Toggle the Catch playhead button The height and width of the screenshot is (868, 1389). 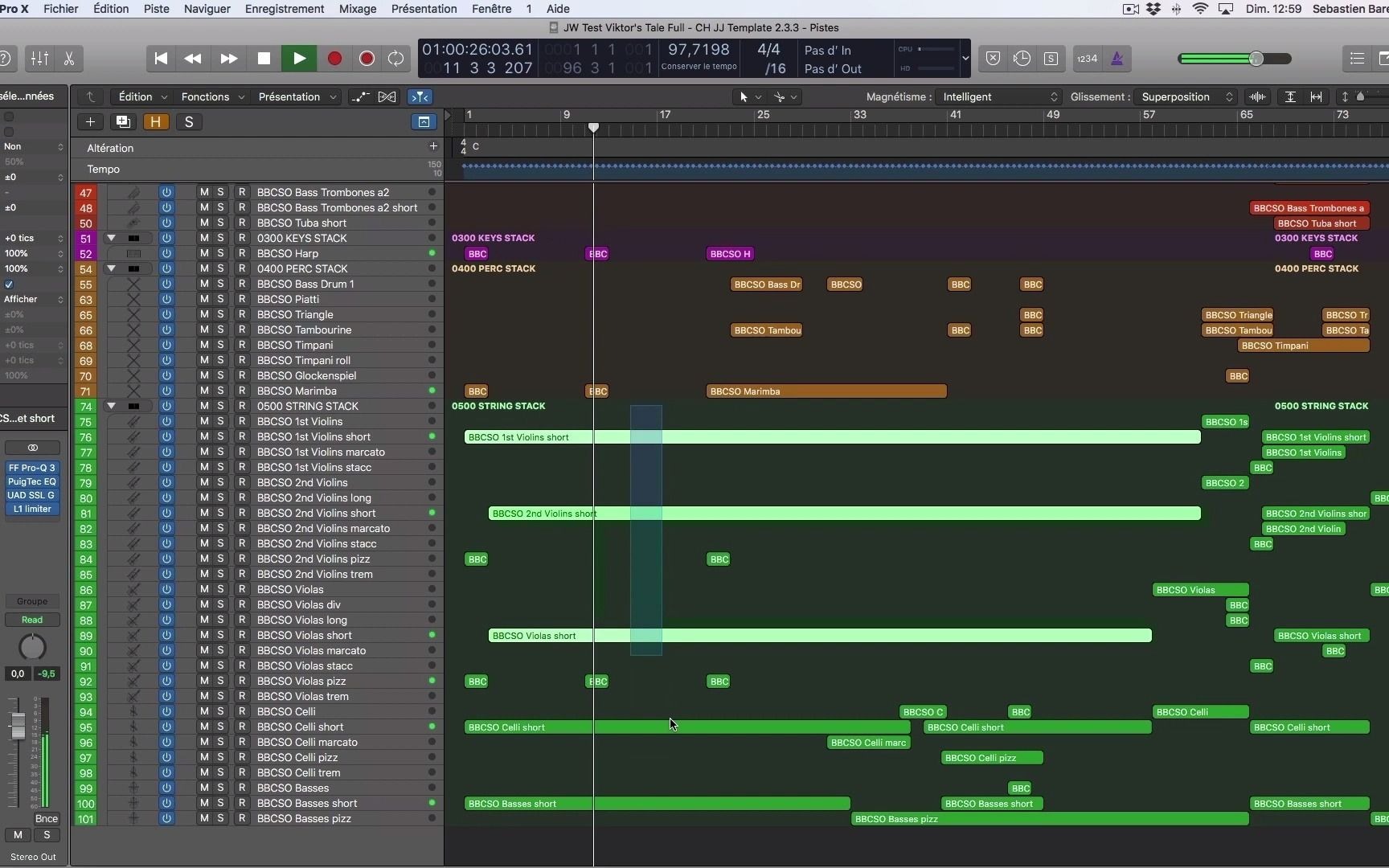click(420, 96)
